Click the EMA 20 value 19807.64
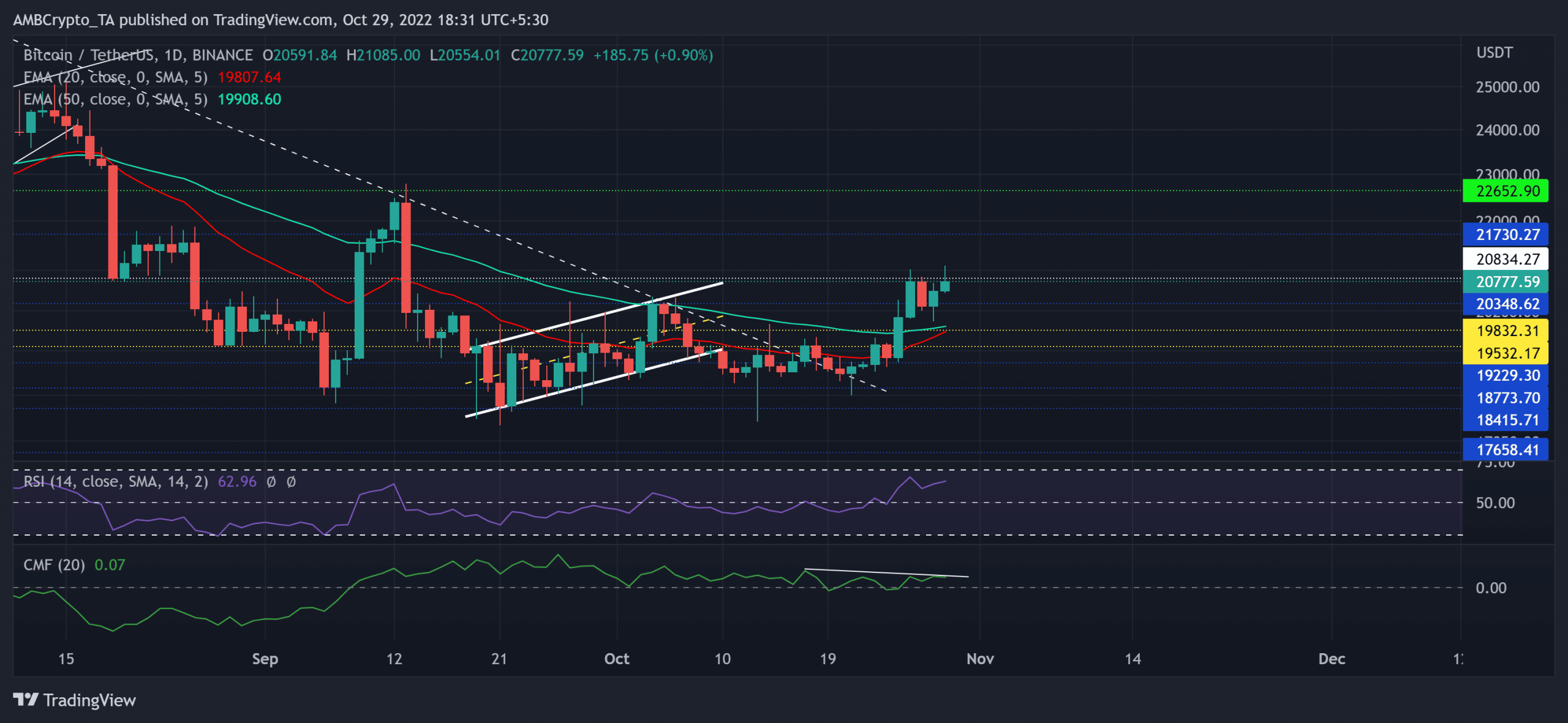The height and width of the screenshot is (723, 1568). click(249, 77)
